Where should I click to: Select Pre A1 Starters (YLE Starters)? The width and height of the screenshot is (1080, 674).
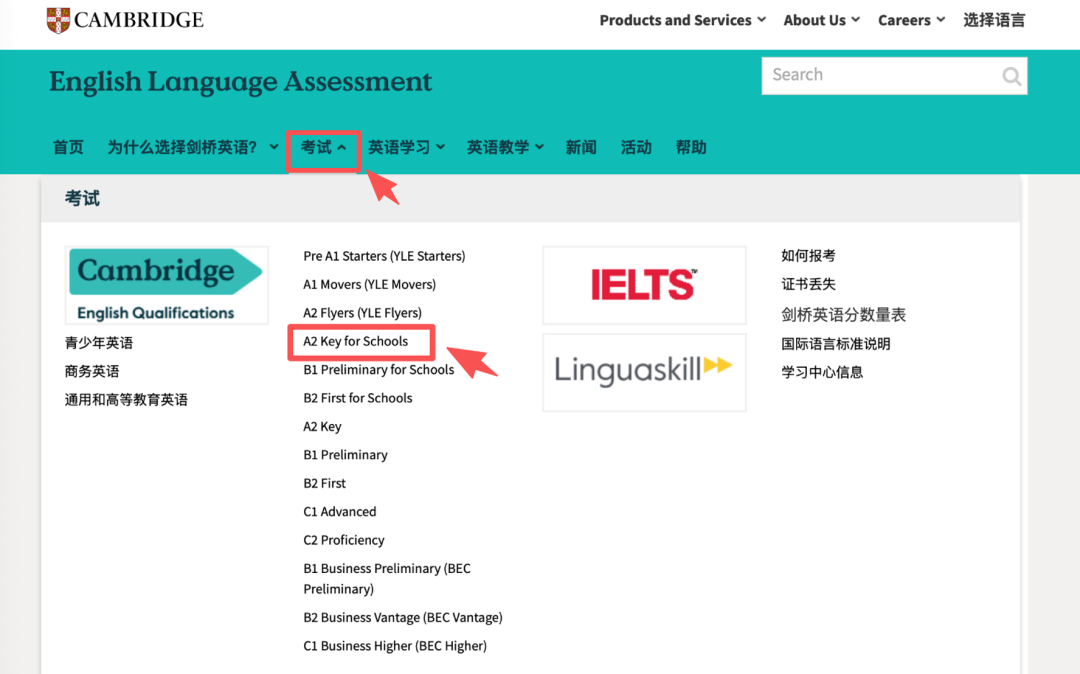tap(384, 256)
